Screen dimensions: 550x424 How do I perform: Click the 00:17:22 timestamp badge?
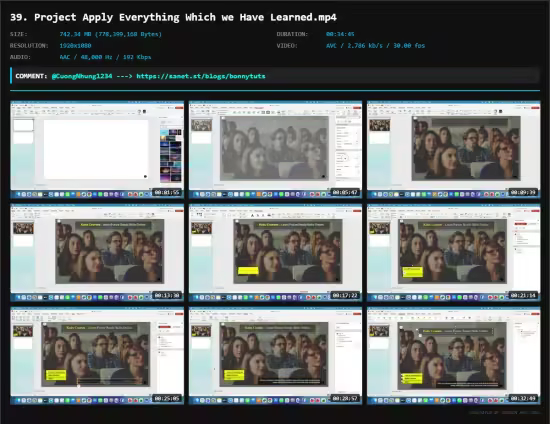pos(345,296)
